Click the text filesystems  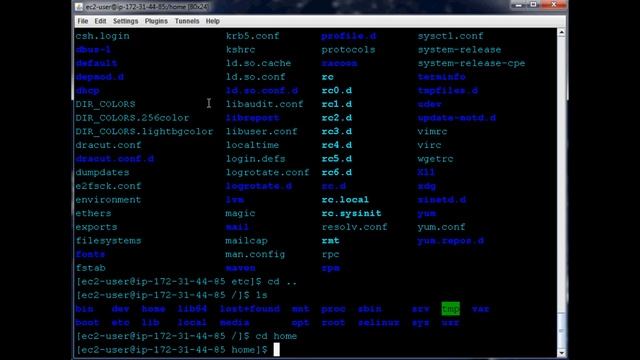pyautogui.click(x=109, y=241)
